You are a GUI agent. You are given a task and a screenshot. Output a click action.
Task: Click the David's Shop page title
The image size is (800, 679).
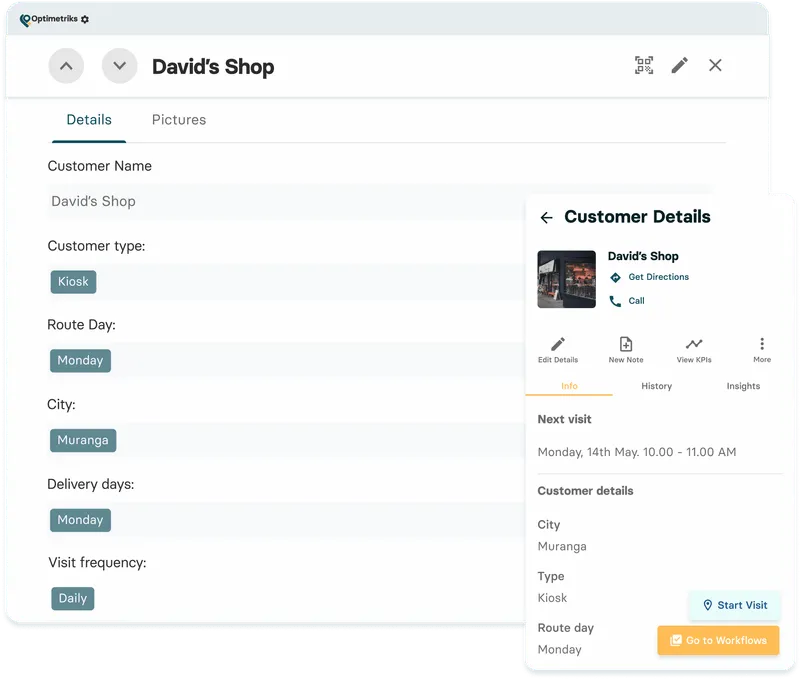pos(213,67)
